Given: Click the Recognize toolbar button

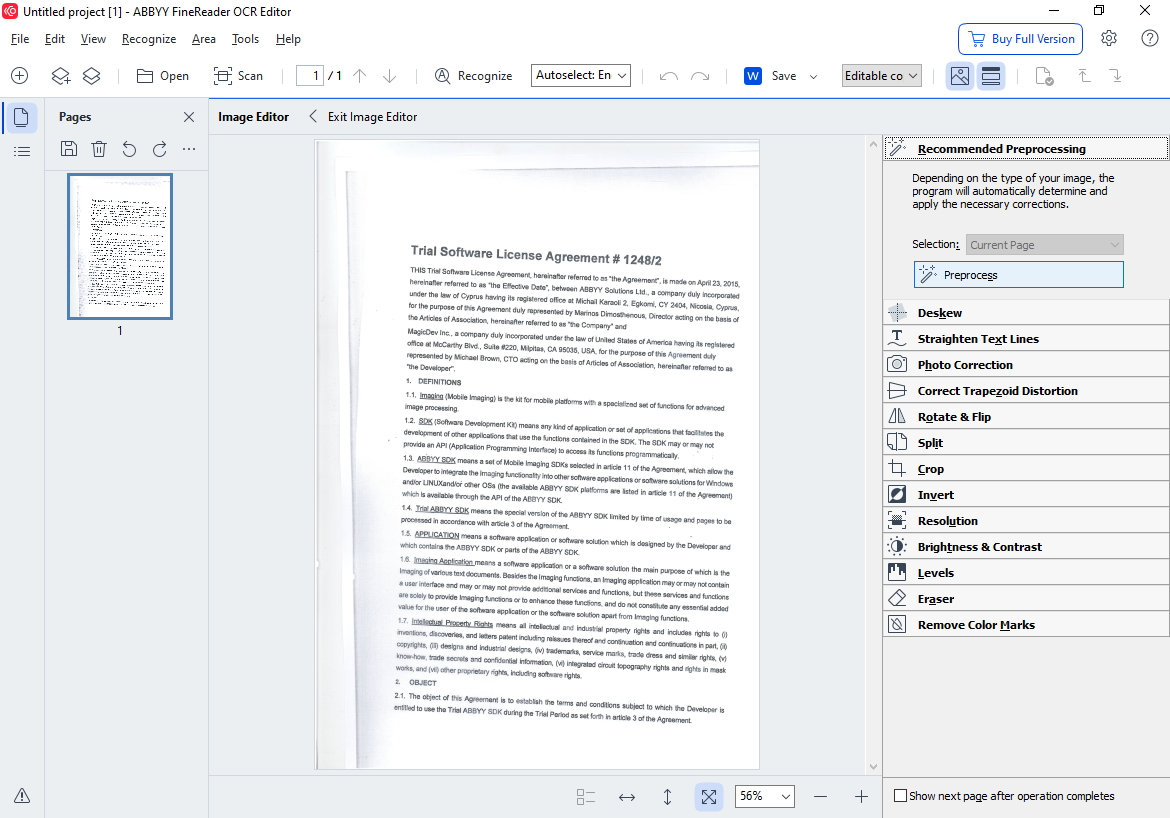Looking at the screenshot, I should coord(473,75).
